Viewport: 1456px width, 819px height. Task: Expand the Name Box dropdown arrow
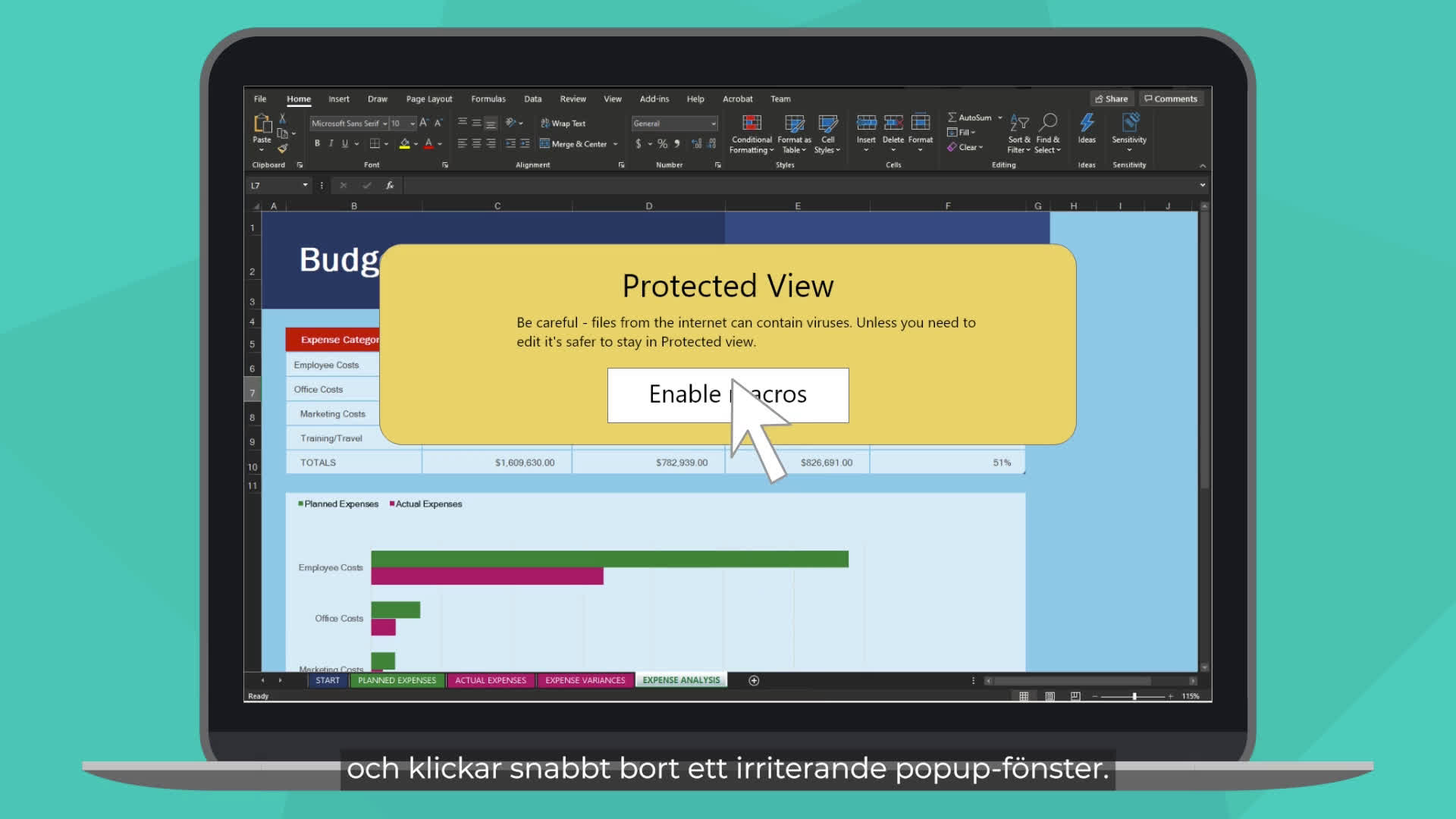[x=305, y=185]
